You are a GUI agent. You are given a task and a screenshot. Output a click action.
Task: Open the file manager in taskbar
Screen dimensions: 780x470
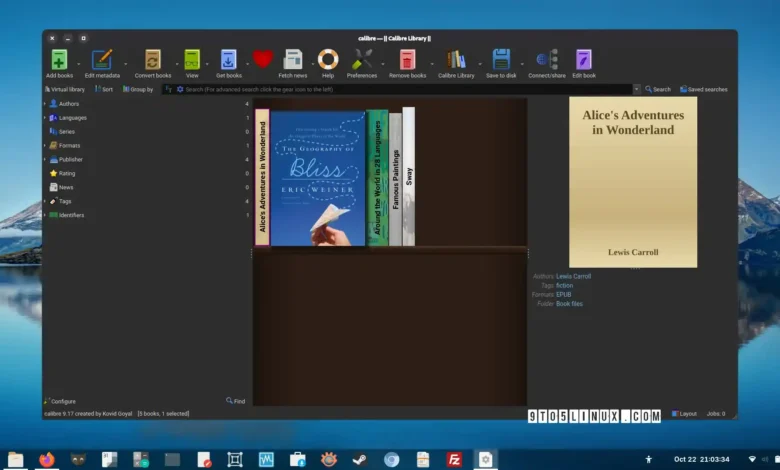click(15, 459)
